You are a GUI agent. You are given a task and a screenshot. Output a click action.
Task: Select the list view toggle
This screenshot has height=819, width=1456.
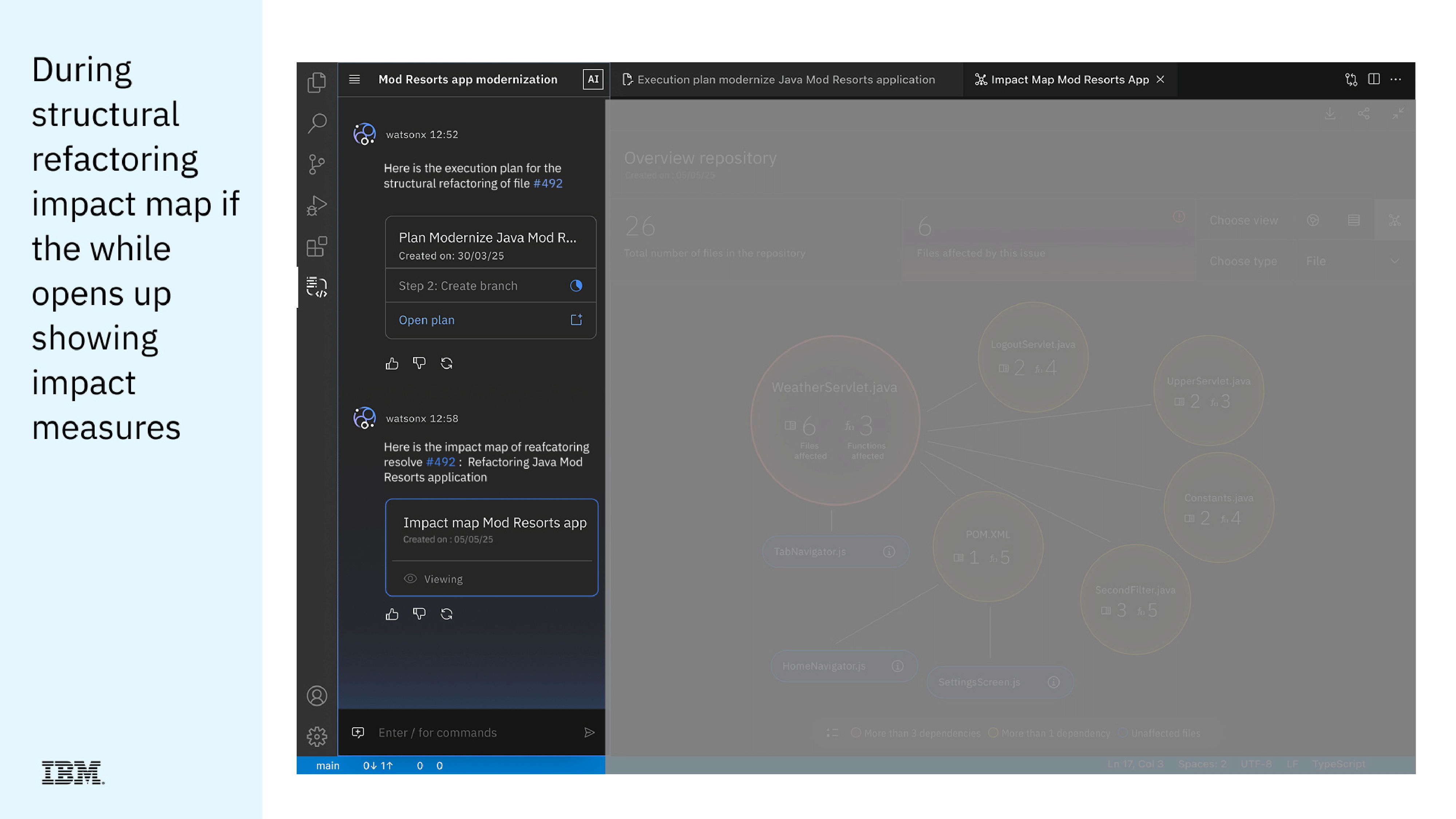point(1354,221)
